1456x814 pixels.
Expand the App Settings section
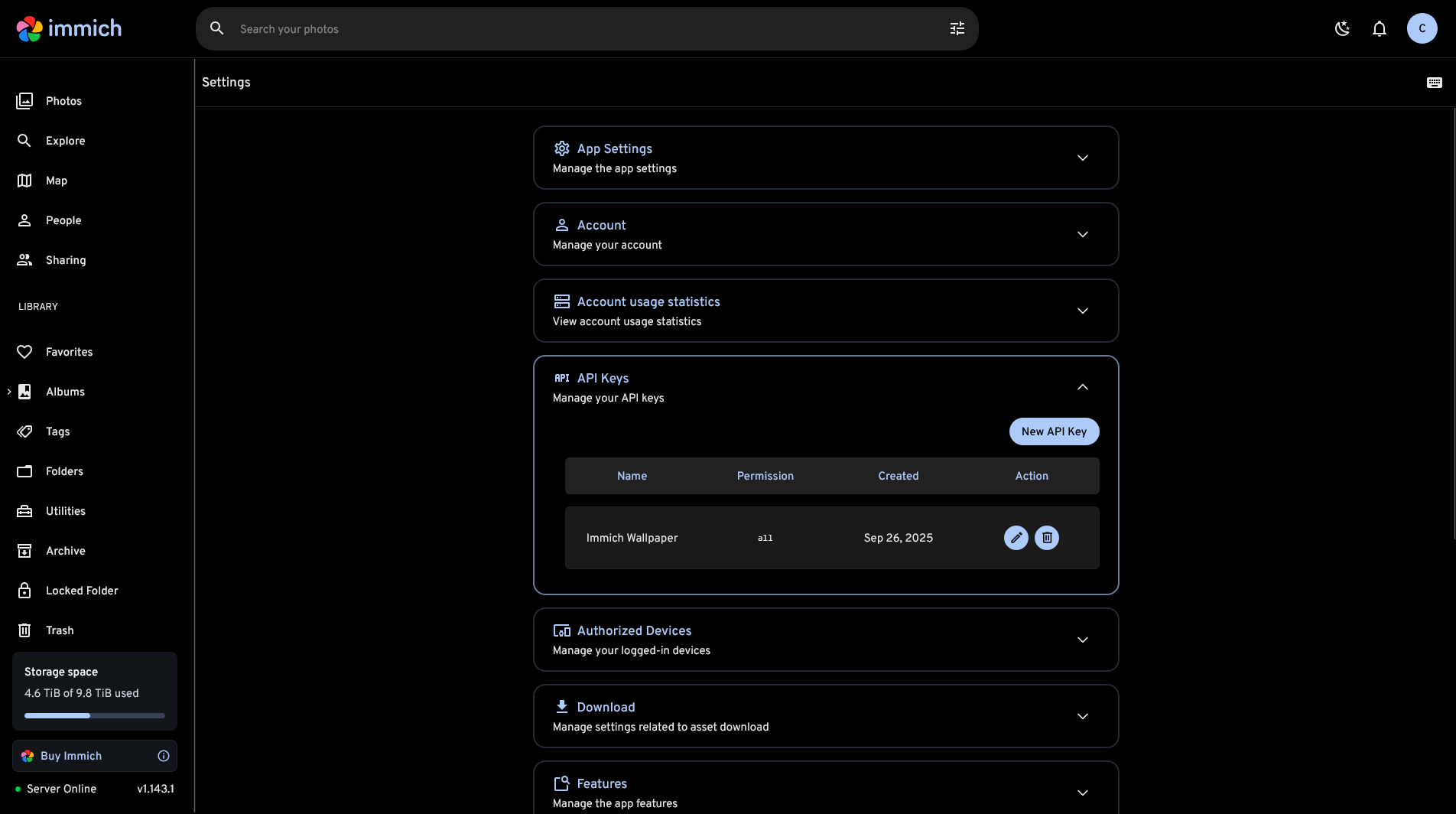(1082, 158)
